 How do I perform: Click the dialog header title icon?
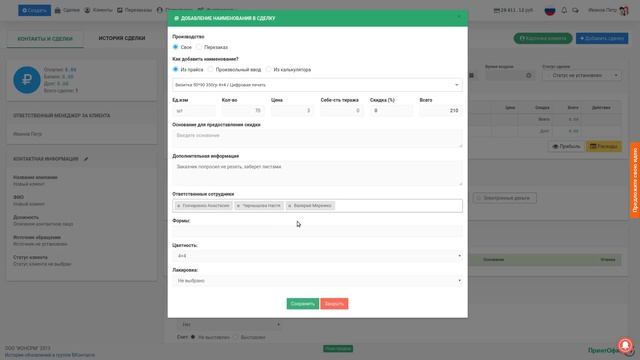tap(176, 18)
